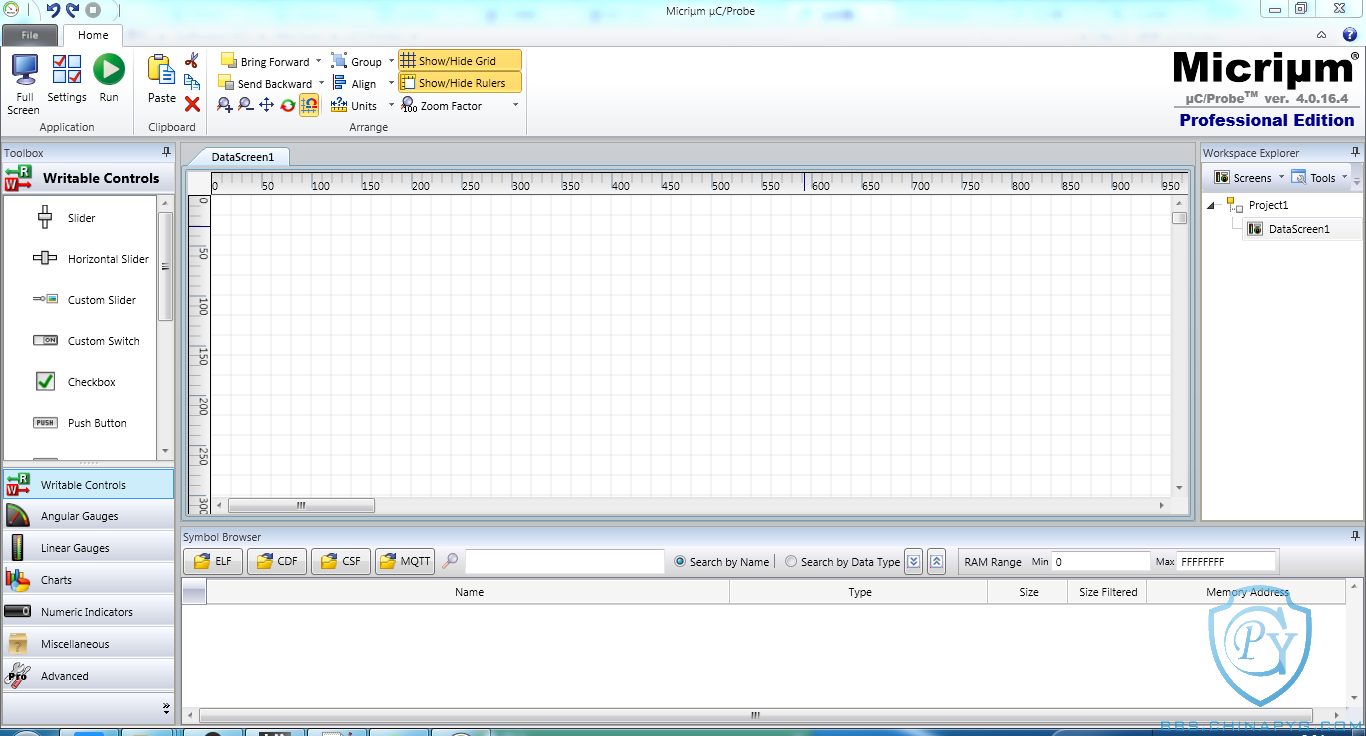Image resolution: width=1366 pixels, height=736 pixels.
Task: Click the Paste clipboard icon
Action: pos(161,70)
